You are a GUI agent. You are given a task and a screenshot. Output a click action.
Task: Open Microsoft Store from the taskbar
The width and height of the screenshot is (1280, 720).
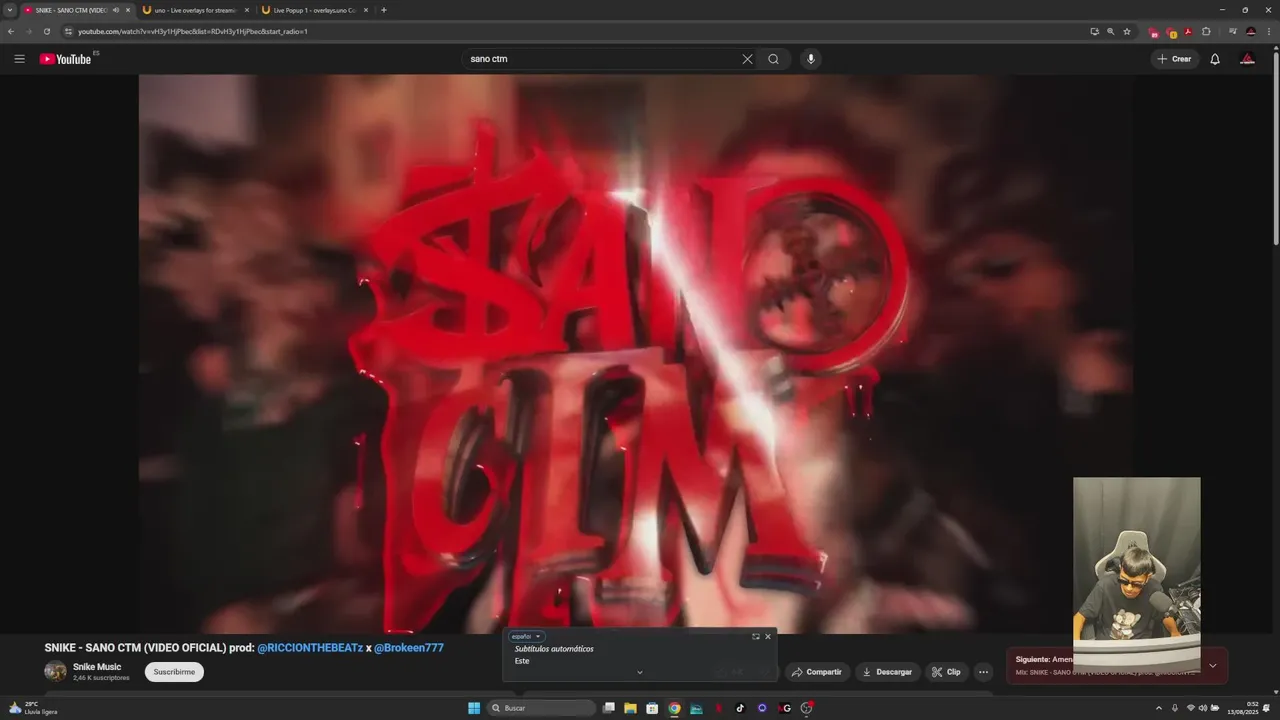click(652, 708)
